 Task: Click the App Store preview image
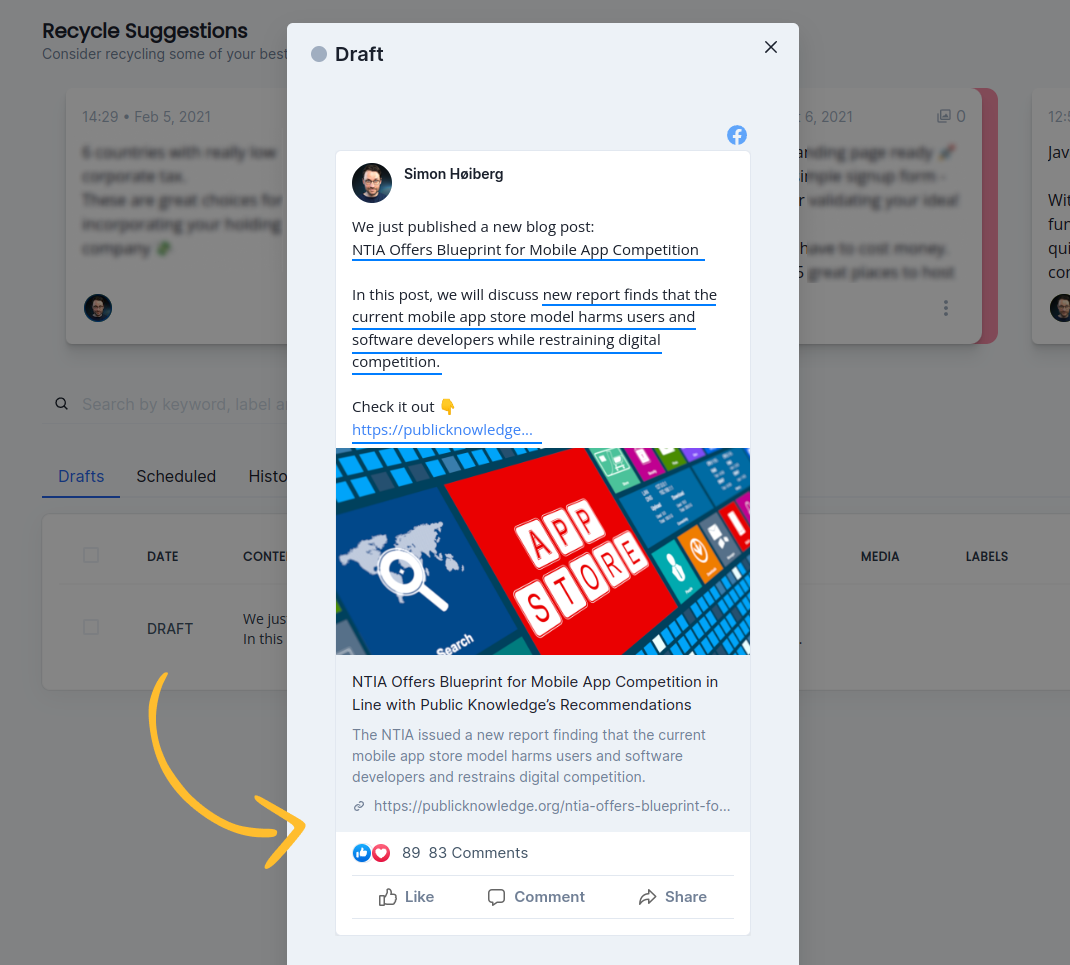point(543,551)
